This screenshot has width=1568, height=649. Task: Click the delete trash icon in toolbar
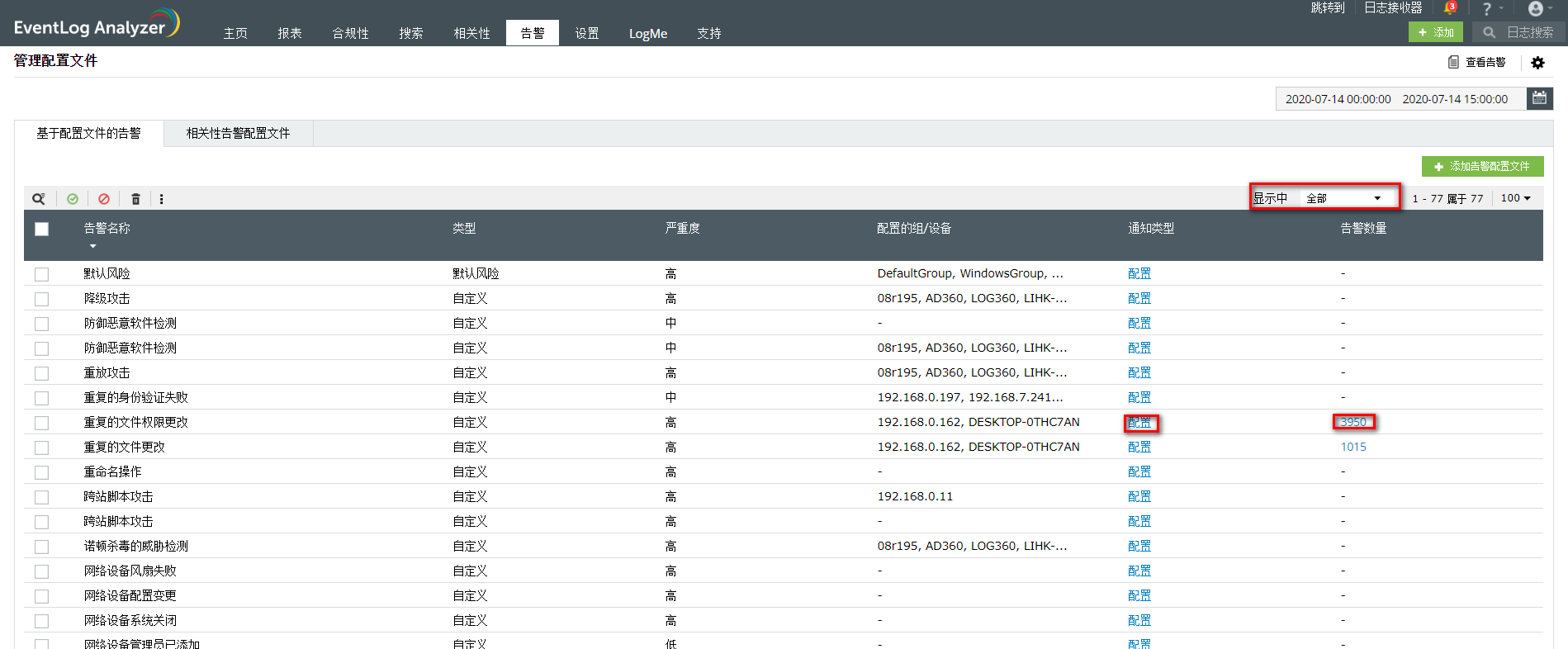click(136, 199)
